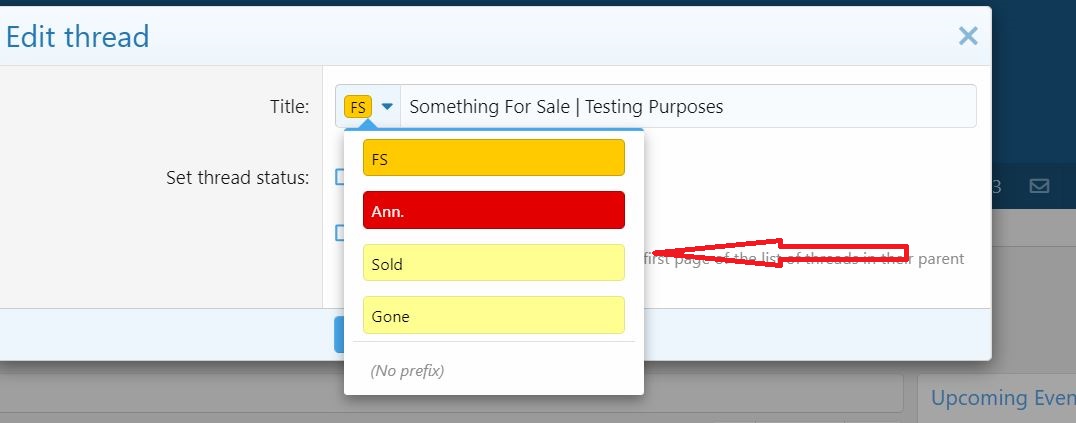Open the Upcoming Events link
This screenshot has width=1076, height=423.
1002,398
